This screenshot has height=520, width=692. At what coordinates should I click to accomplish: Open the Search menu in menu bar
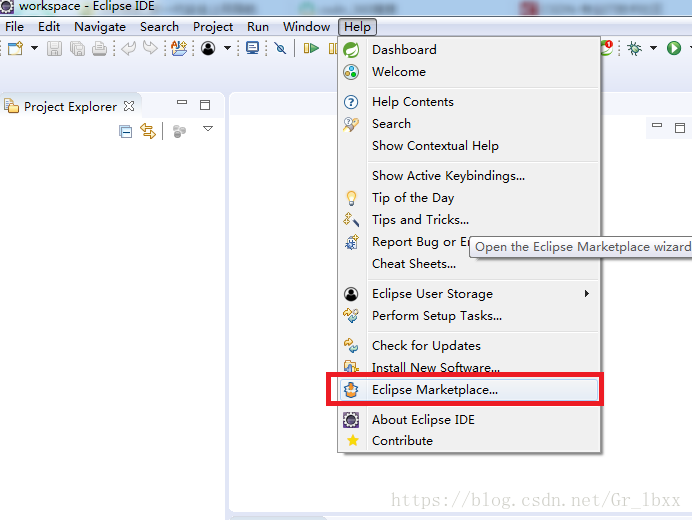click(x=159, y=27)
